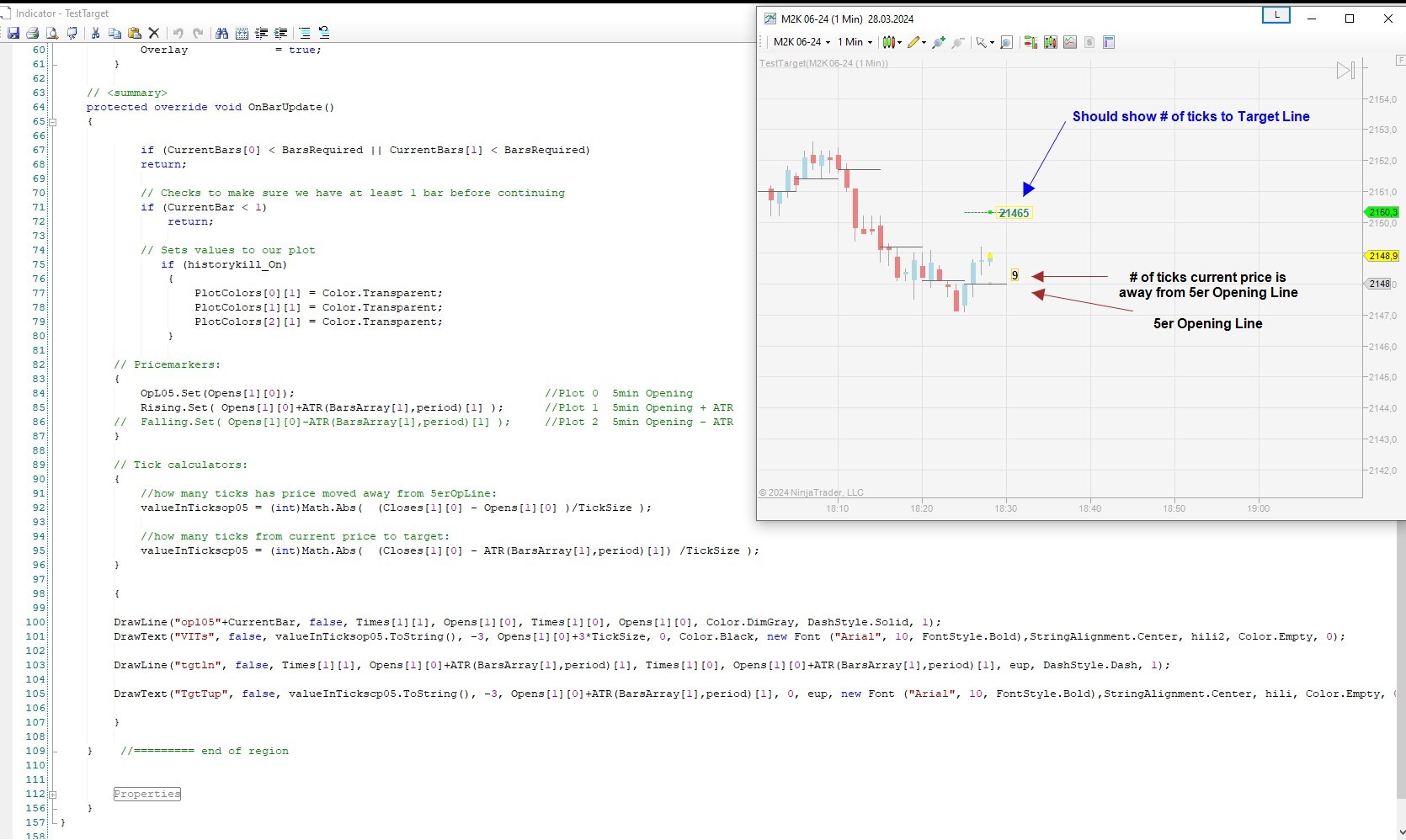
Task: Click the small F button at chart corner
Action: point(1400,60)
